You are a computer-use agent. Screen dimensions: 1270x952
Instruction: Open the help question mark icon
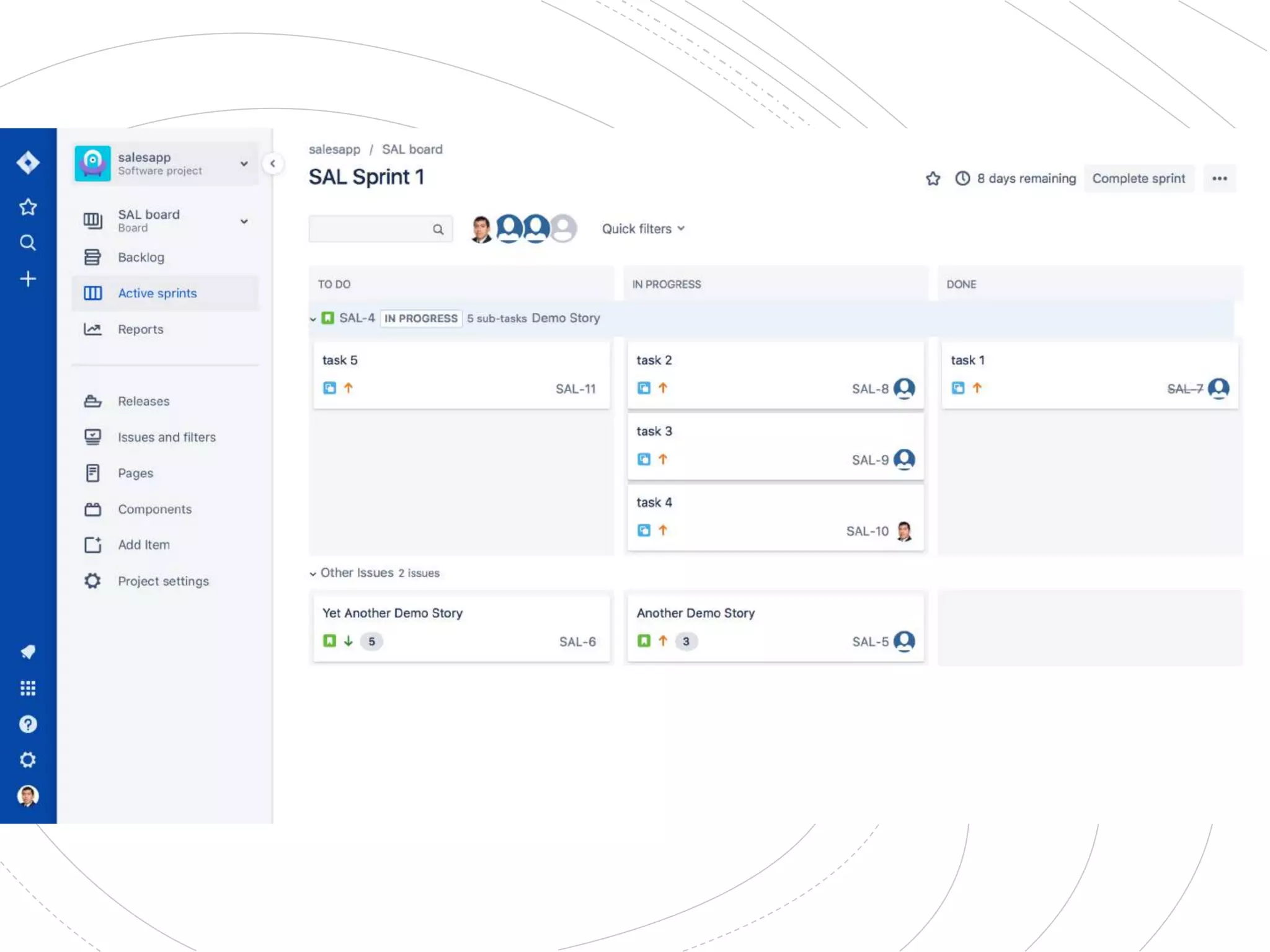tap(28, 724)
